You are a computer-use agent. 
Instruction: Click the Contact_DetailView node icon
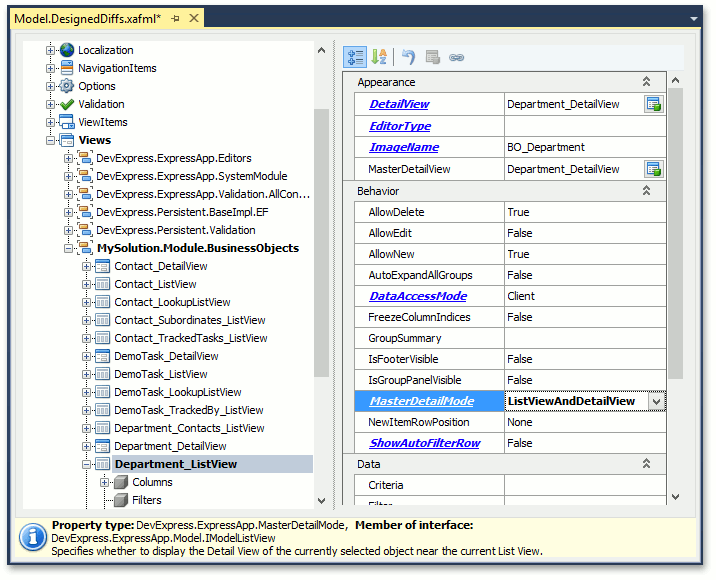[x=102, y=266]
